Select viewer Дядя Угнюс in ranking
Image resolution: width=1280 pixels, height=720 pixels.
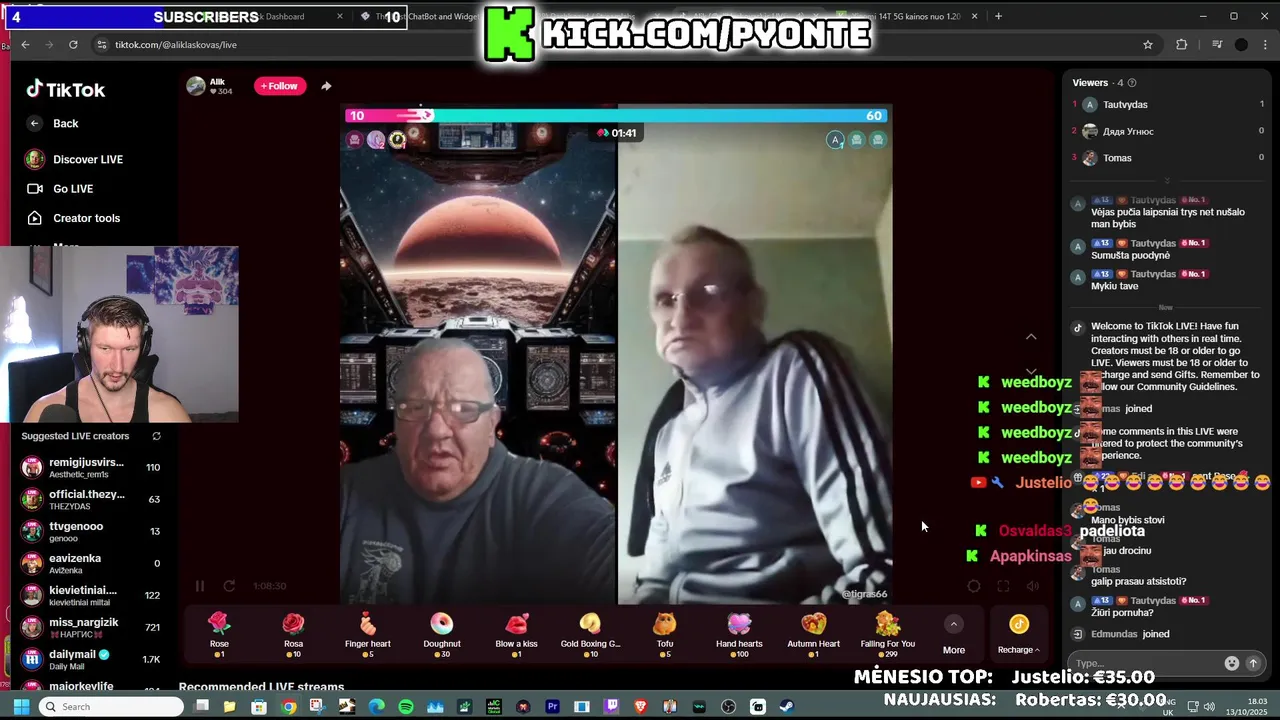click(x=1168, y=131)
